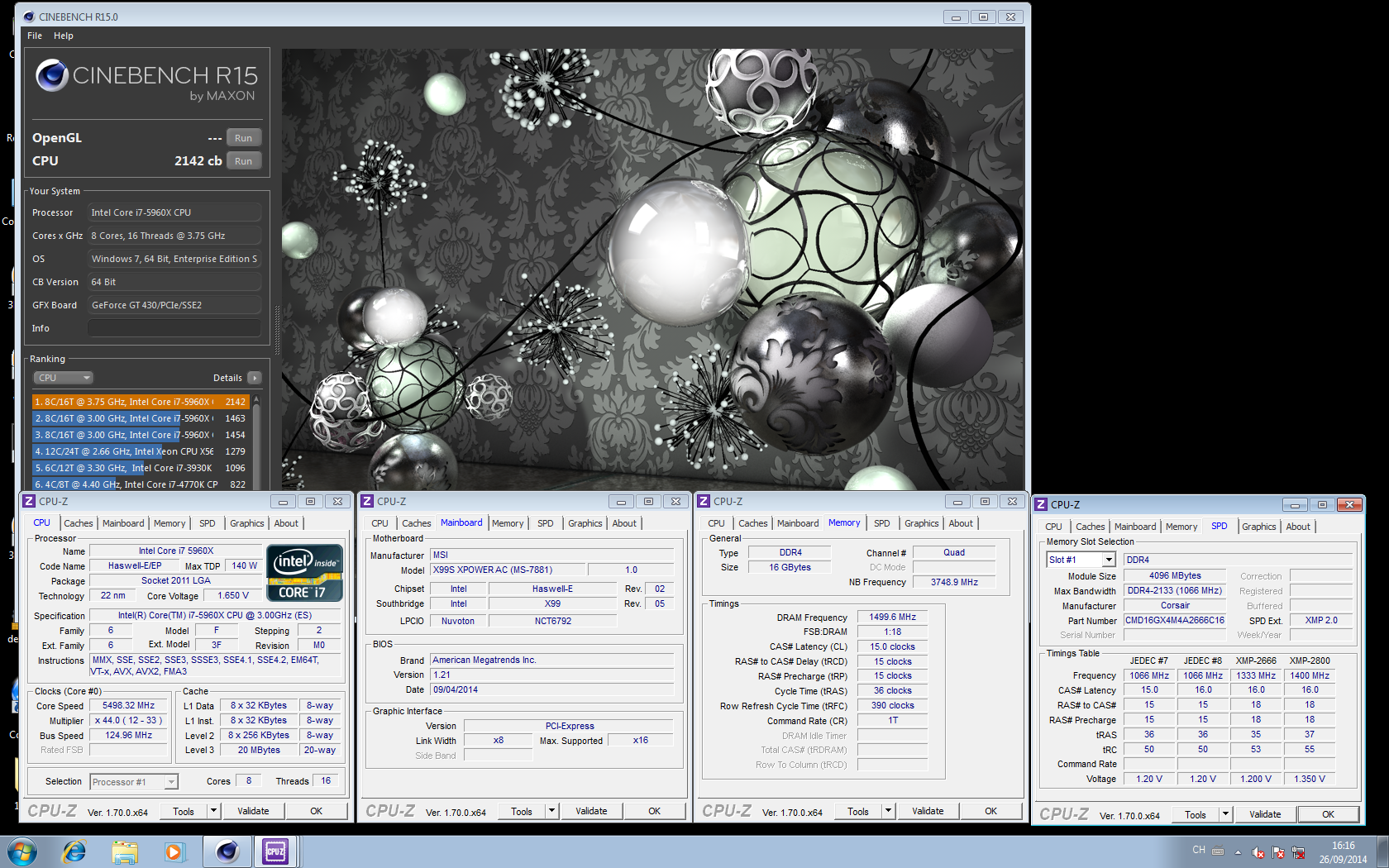Click the Cinebench title bar app icon
The image size is (1389, 868).
pyautogui.click(x=29, y=17)
